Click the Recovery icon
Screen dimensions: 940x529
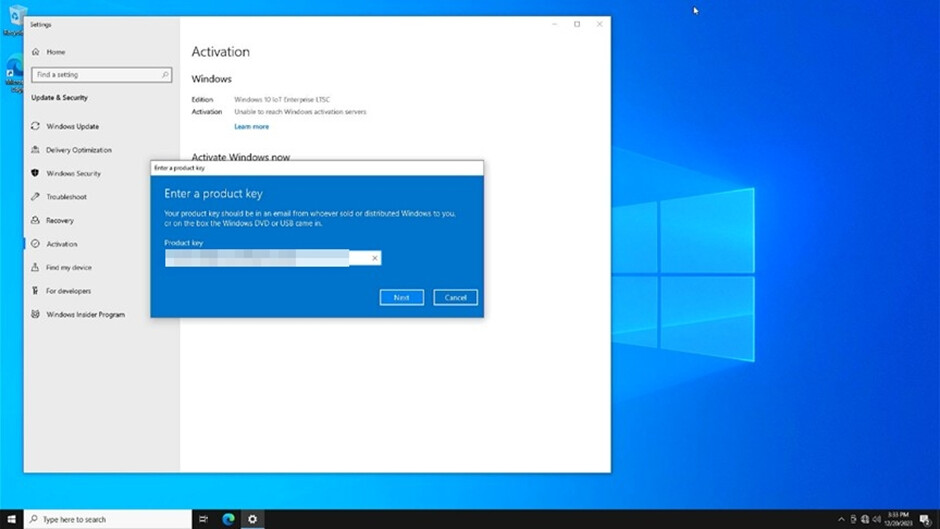[35, 220]
